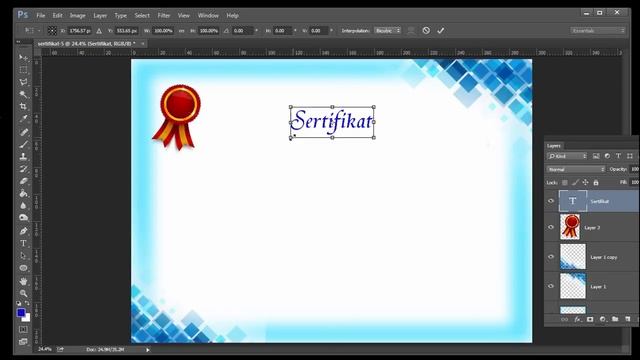Cancel the transform in options bar
The height and width of the screenshot is (360, 640).
click(426, 31)
